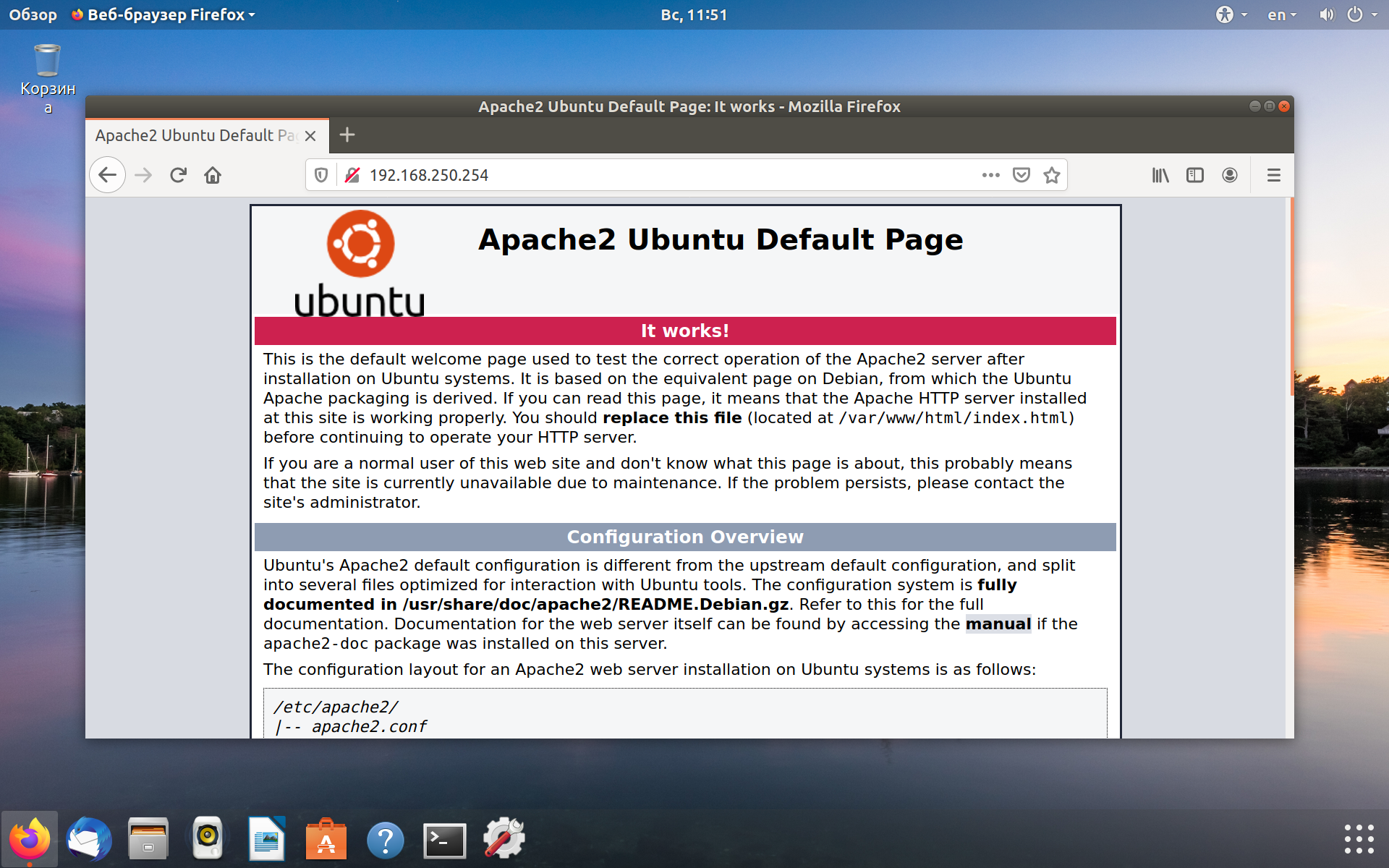Viewport: 1389px width, 868px height.
Task: Click the insecure connection padlock icon
Action: (x=352, y=175)
